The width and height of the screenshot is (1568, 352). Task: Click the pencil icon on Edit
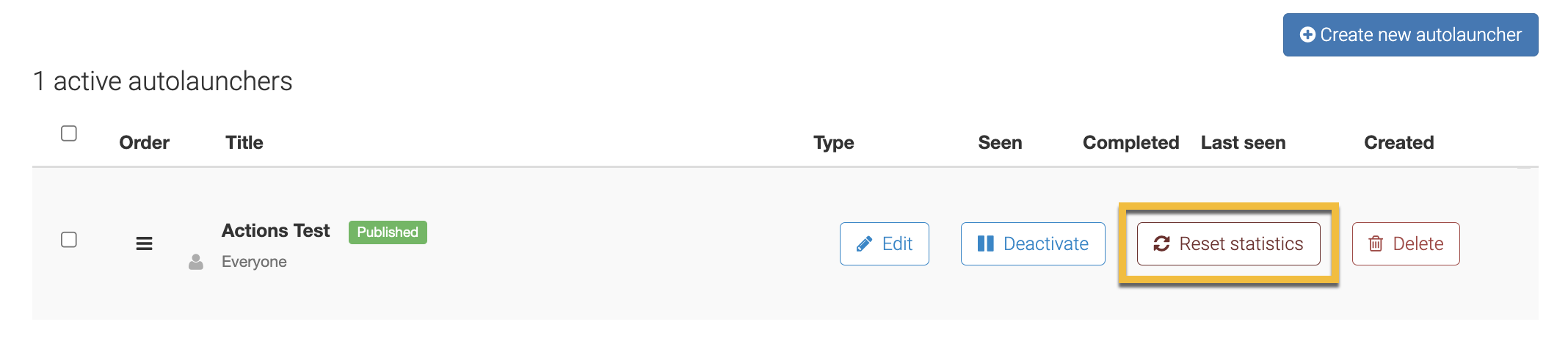864,243
